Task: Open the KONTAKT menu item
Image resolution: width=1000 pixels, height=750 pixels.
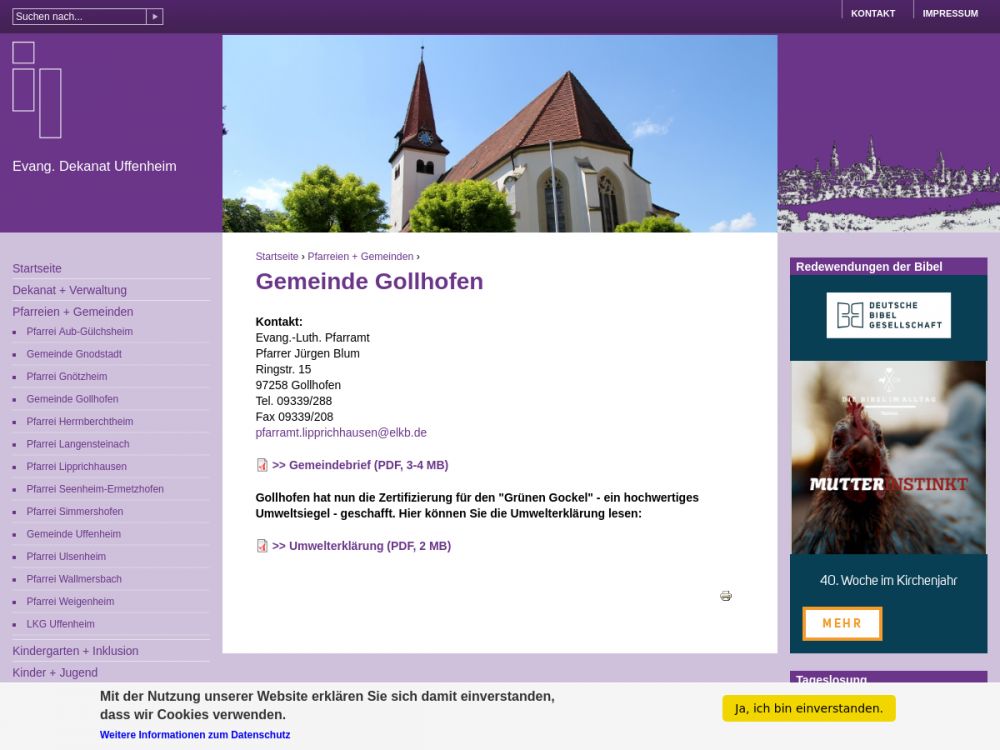Action: pos(872,14)
